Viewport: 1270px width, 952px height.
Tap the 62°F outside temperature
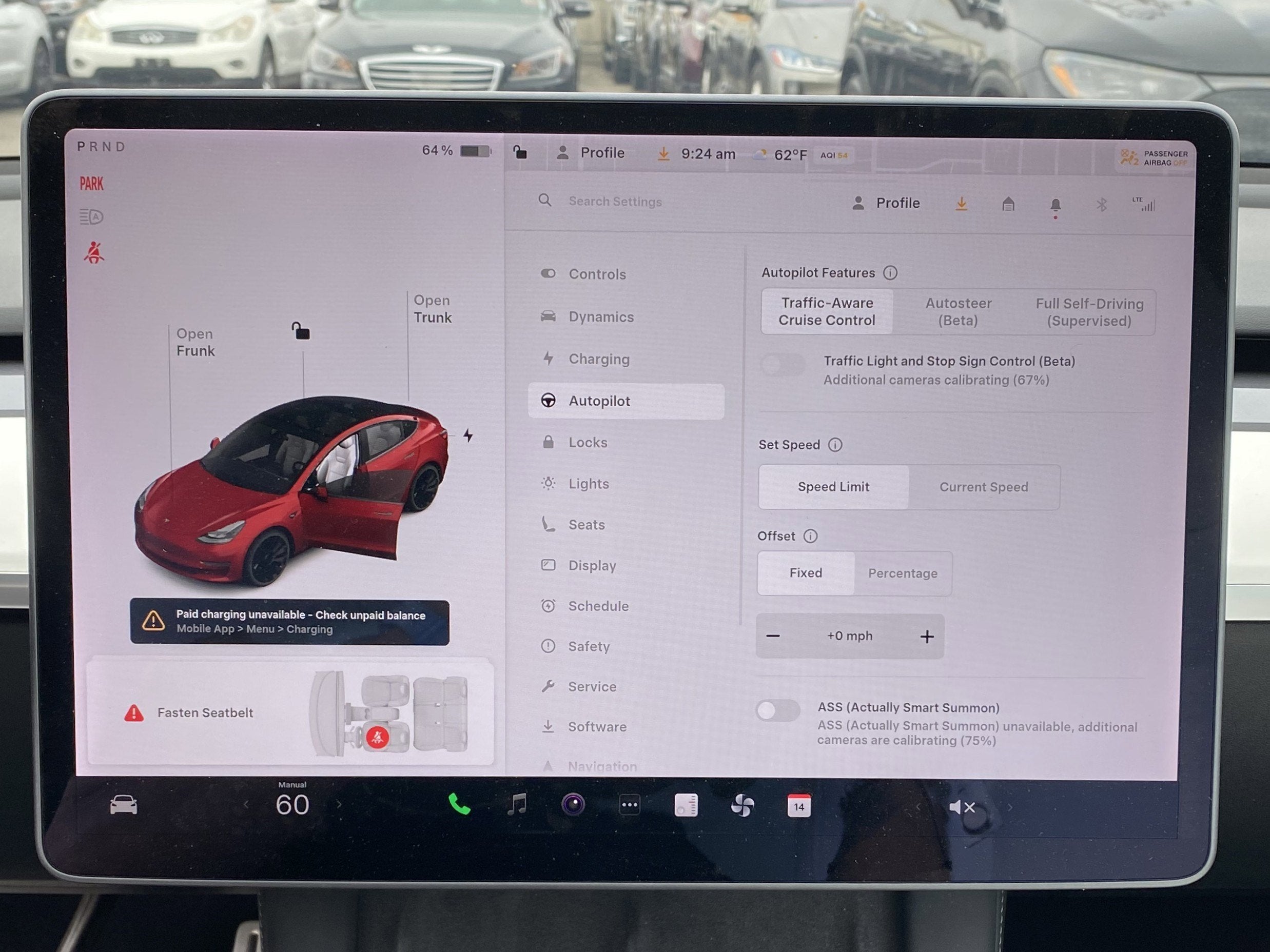[x=790, y=155]
